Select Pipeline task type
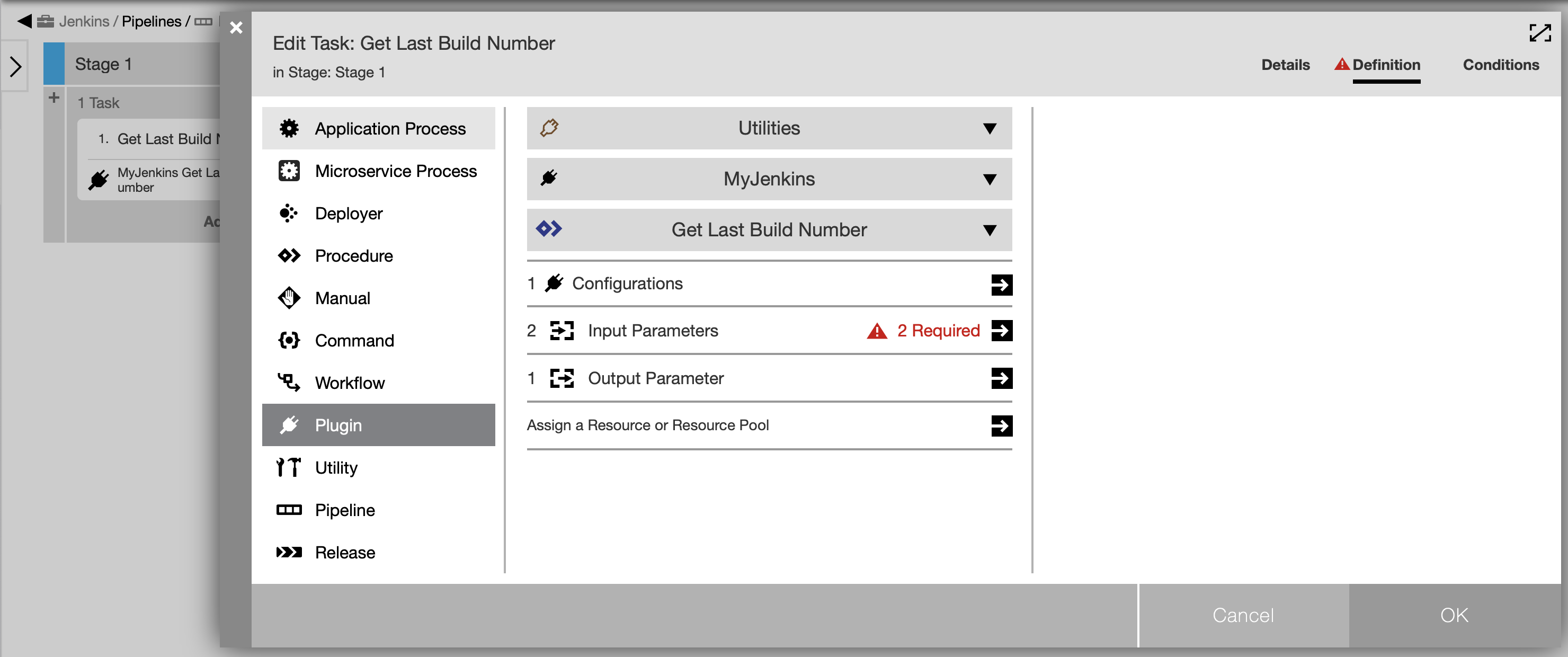Screen dimensions: 1568x657 (379, 510)
